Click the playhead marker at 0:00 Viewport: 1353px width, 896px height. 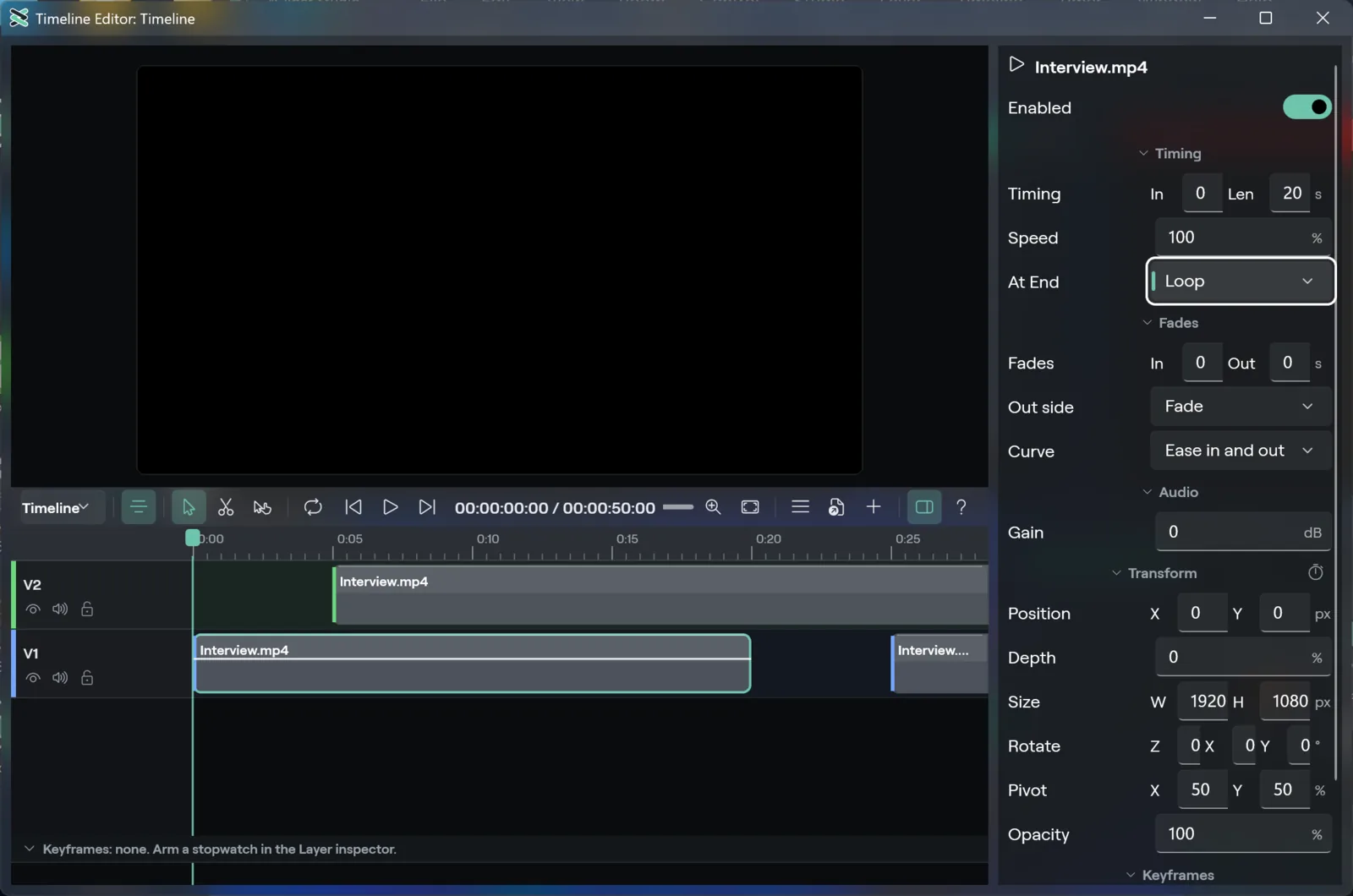tap(193, 538)
